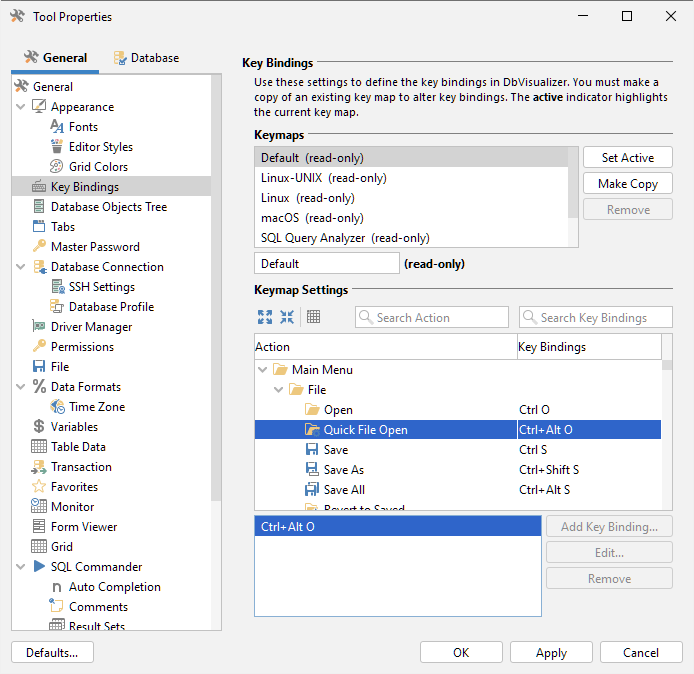The image size is (694, 674).
Task: Collapse the Main Menu action folder
Action: pos(263,370)
